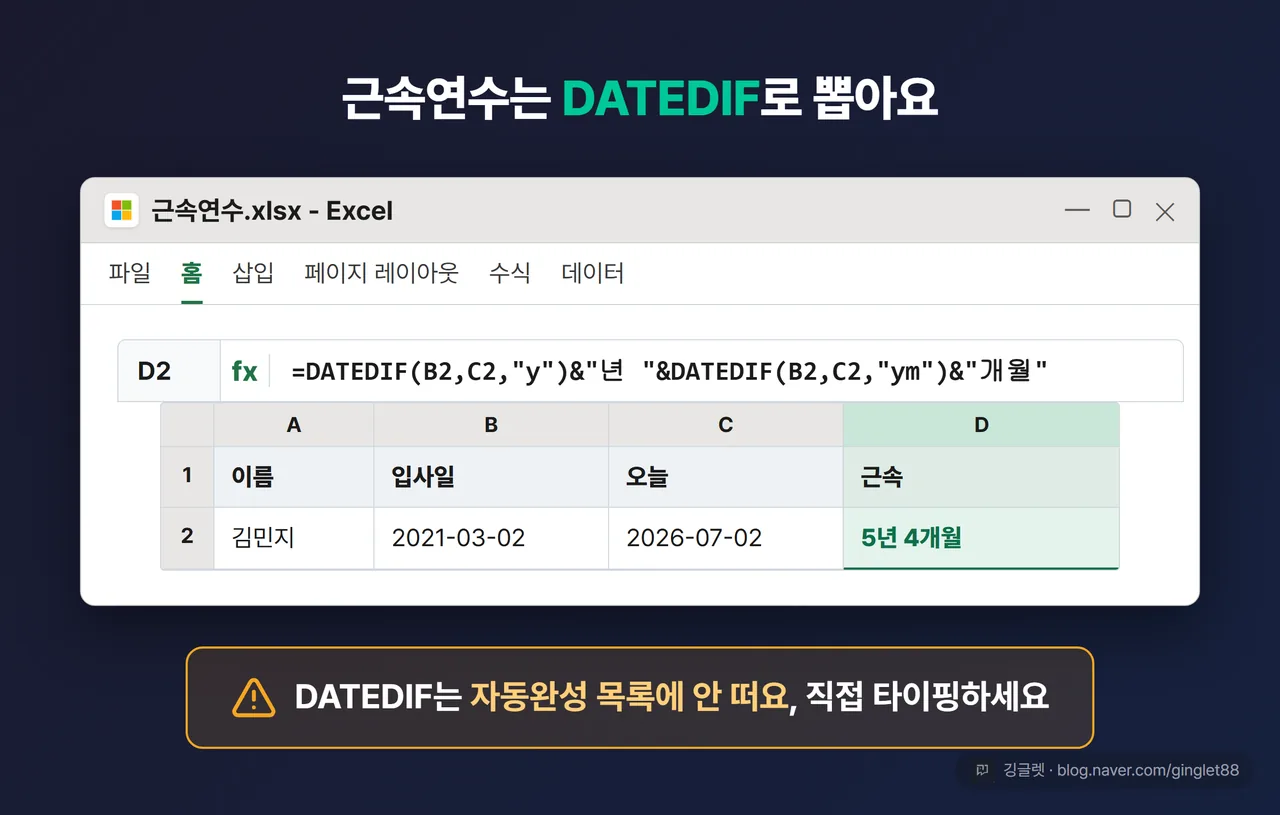Select column A header
The height and width of the screenshot is (815, 1280).
(294, 425)
